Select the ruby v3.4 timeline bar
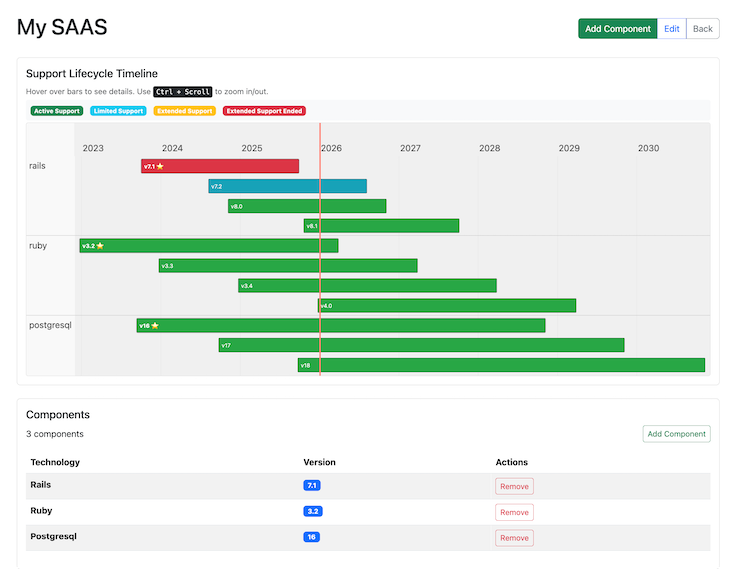The width and height of the screenshot is (742, 569). [368, 285]
